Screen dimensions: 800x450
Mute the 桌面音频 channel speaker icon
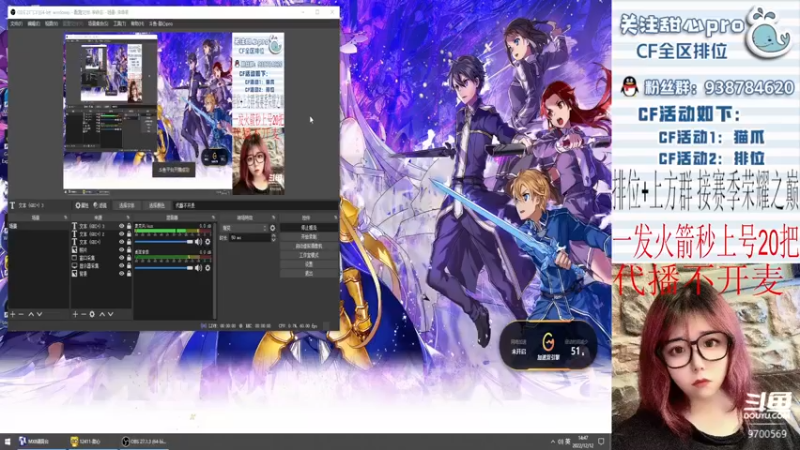coord(198,268)
